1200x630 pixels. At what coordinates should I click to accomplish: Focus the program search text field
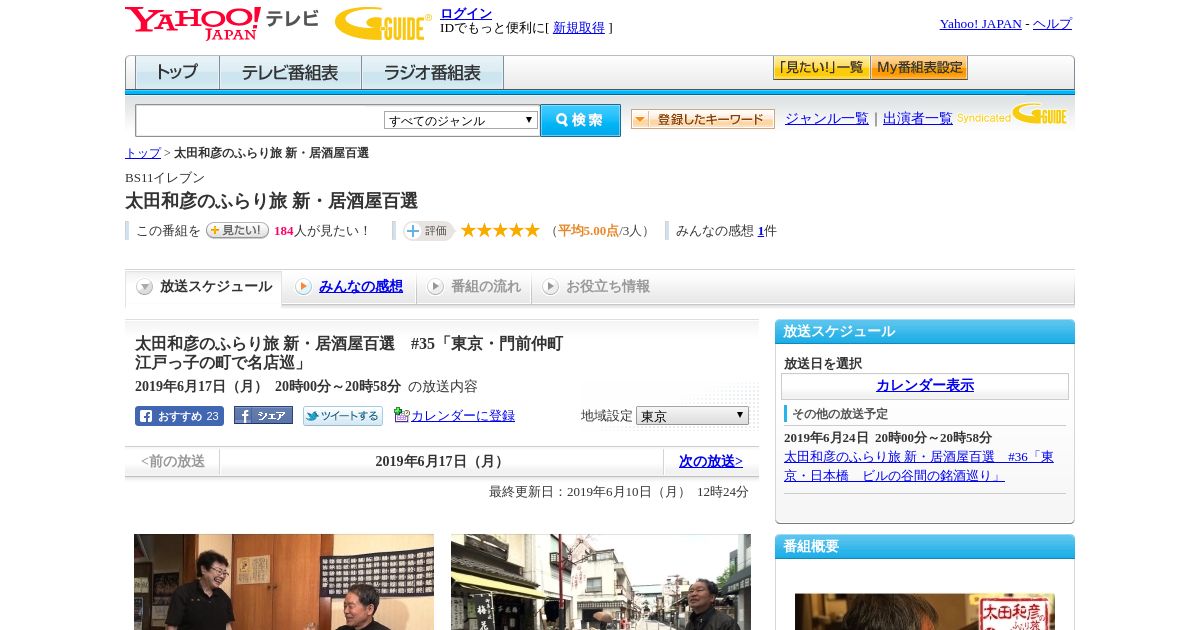tap(260, 120)
